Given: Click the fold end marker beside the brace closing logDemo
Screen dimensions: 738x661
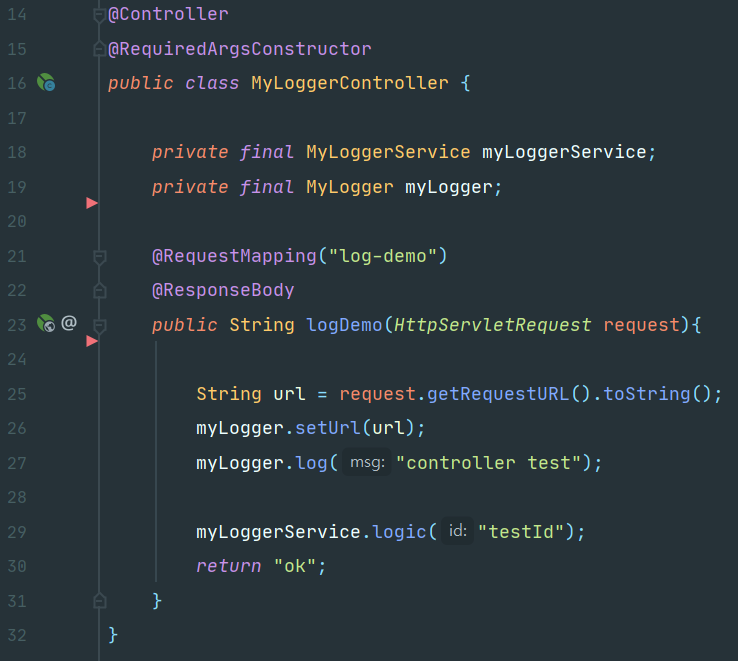Looking at the screenshot, I should (x=99, y=601).
